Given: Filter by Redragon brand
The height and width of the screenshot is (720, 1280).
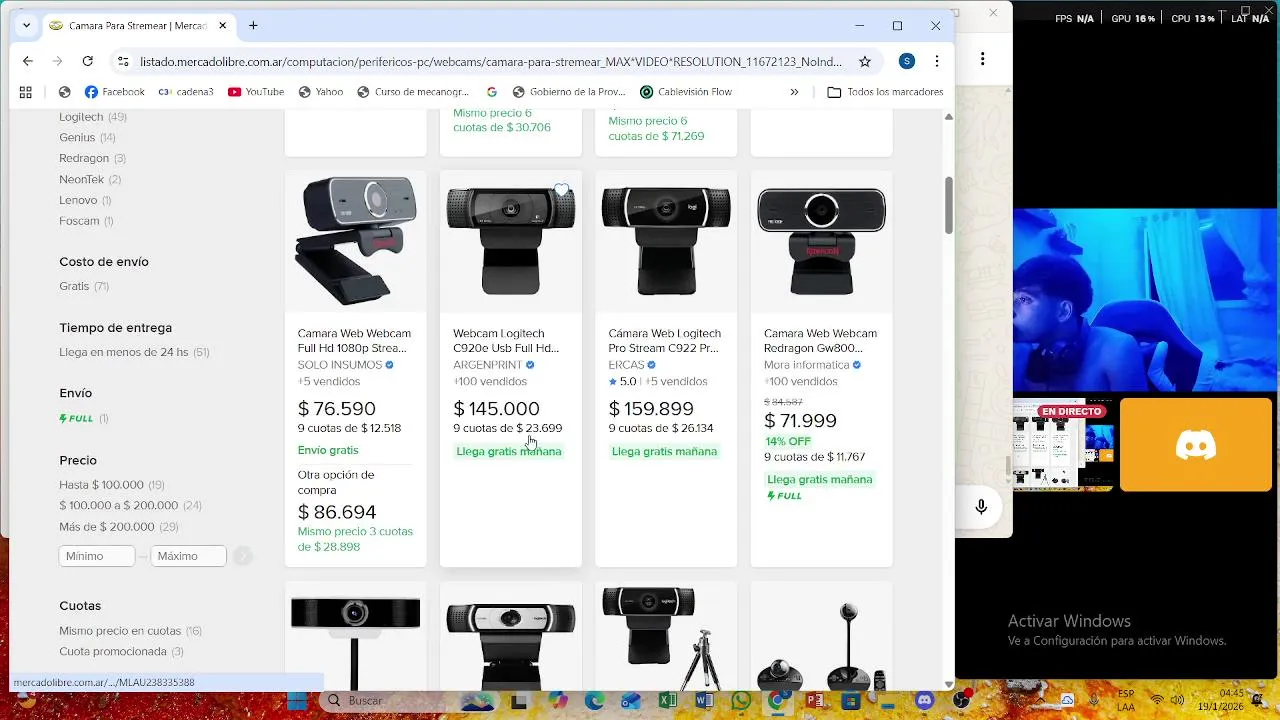Looking at the screenshot, I should tap(92, 158).
